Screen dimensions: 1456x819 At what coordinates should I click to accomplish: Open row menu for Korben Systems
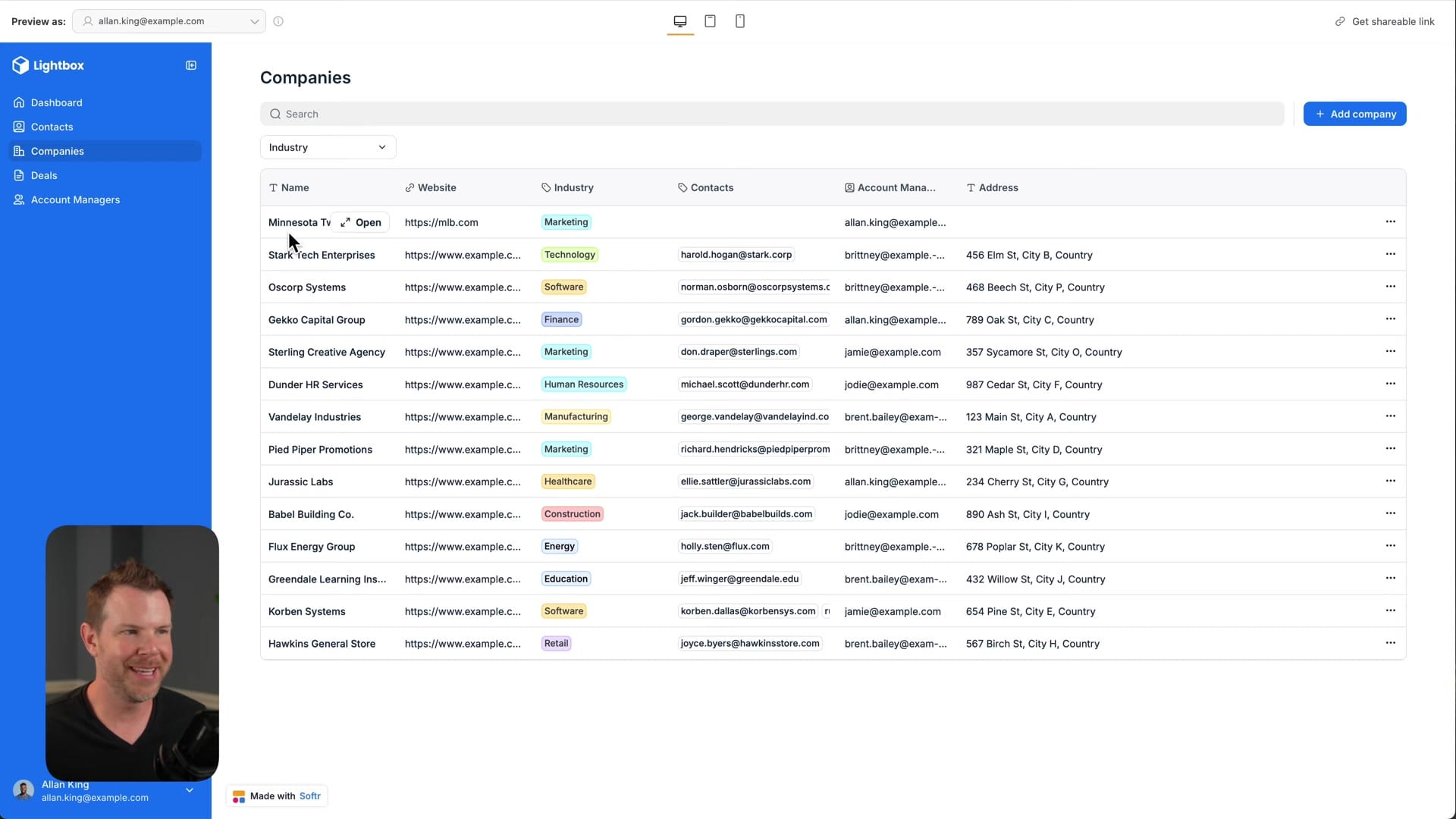pyautogui.click(x=1390, y=610)
